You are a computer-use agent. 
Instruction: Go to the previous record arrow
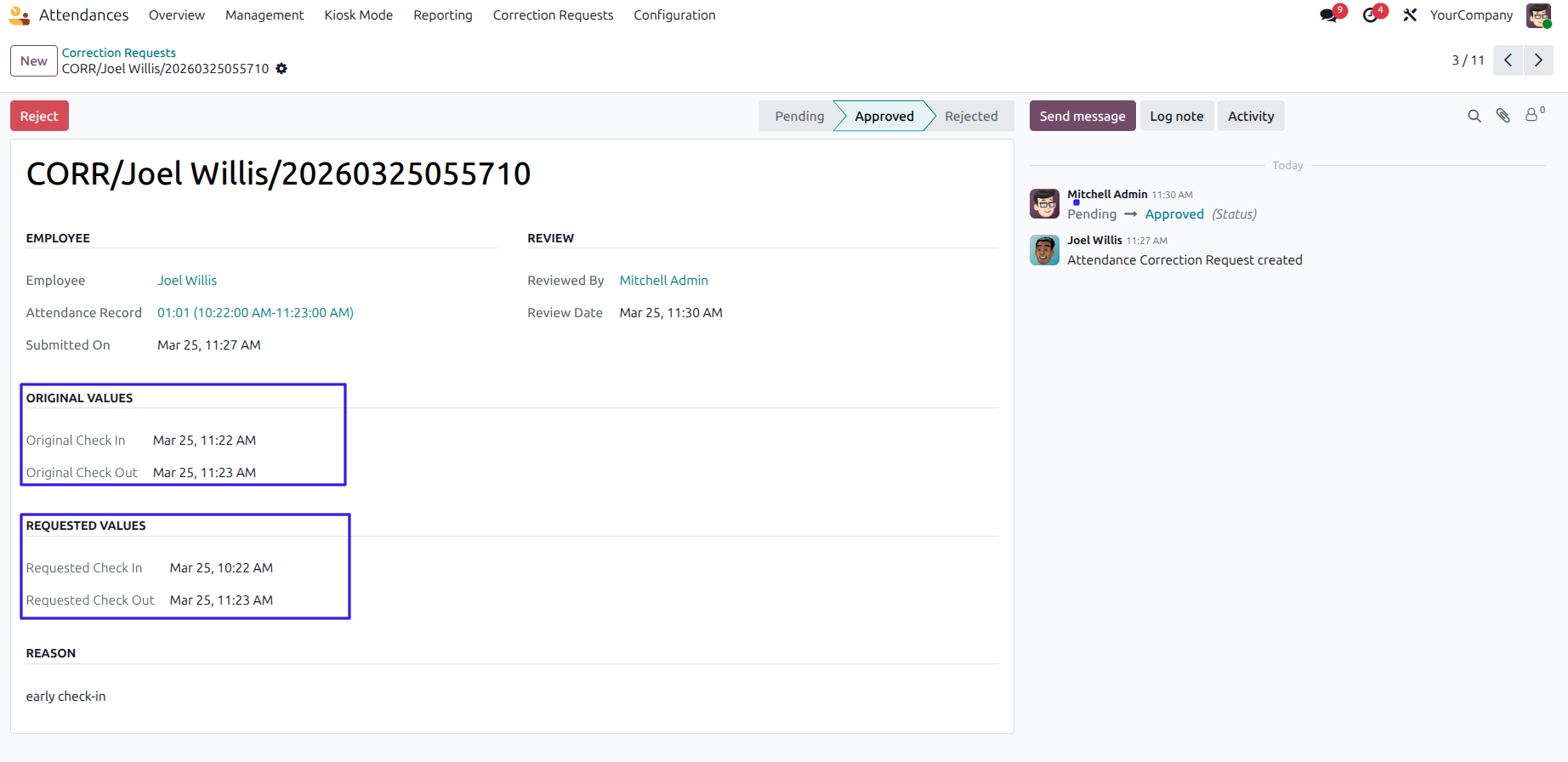pos(1508,60)
